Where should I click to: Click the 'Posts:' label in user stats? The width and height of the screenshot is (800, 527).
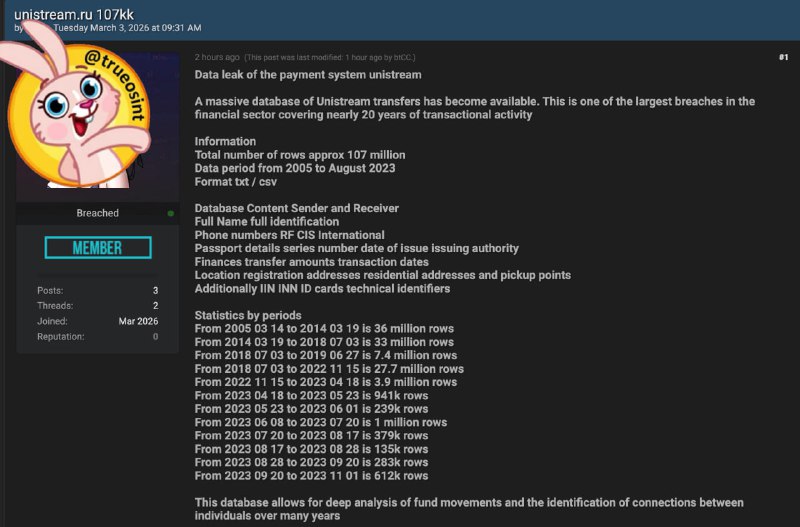coord(50,291)
